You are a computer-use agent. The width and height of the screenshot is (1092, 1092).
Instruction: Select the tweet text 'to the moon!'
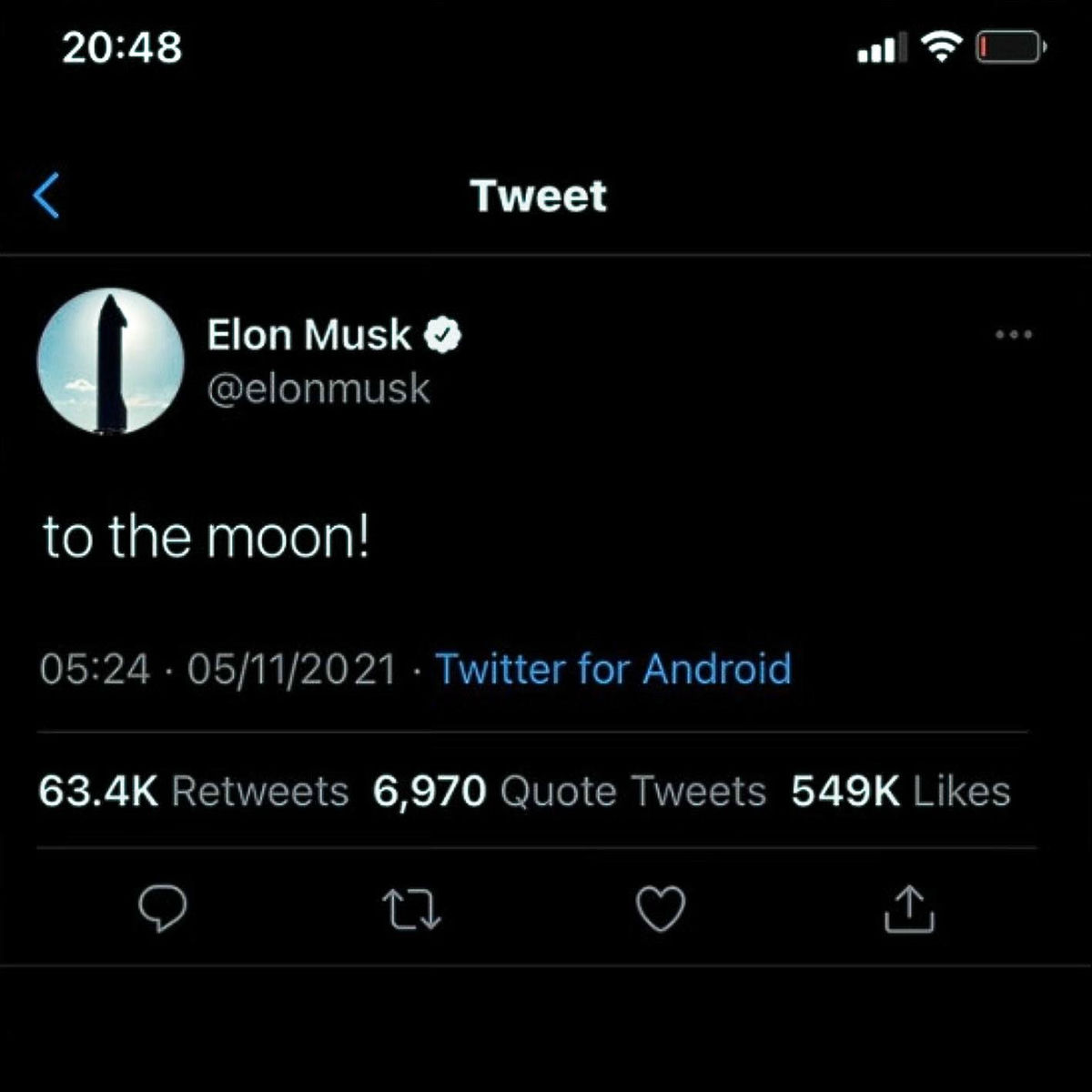point(205,536)
